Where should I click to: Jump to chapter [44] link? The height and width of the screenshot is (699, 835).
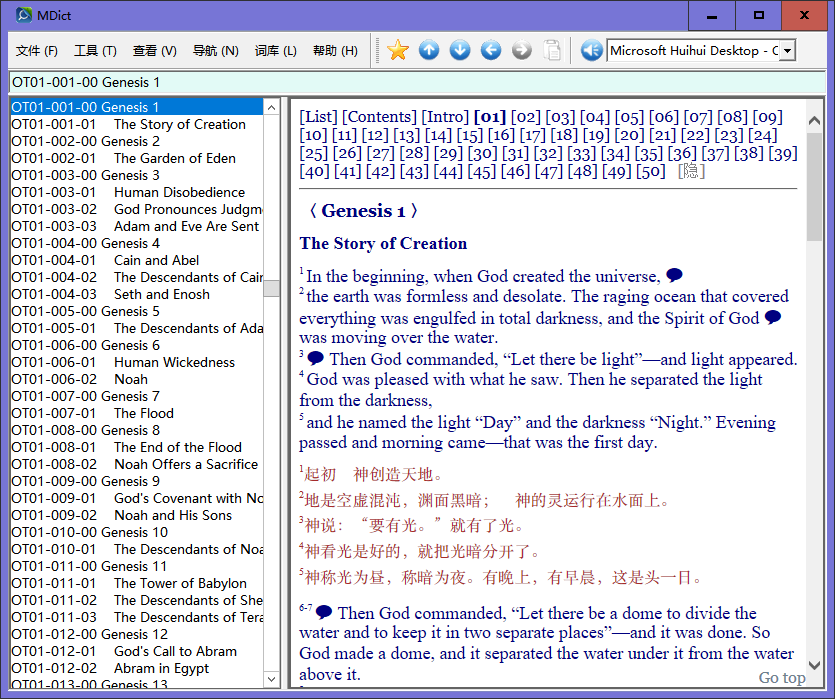click(448, 171)
